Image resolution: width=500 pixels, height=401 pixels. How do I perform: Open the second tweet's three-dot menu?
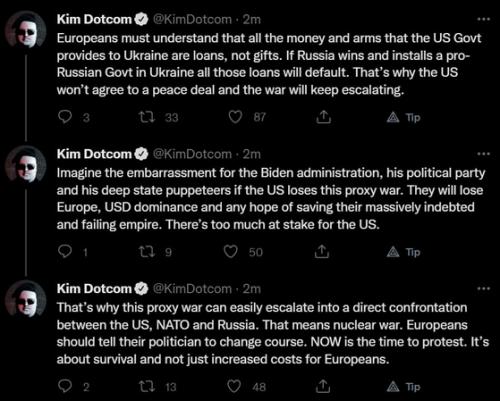[483, 154]
